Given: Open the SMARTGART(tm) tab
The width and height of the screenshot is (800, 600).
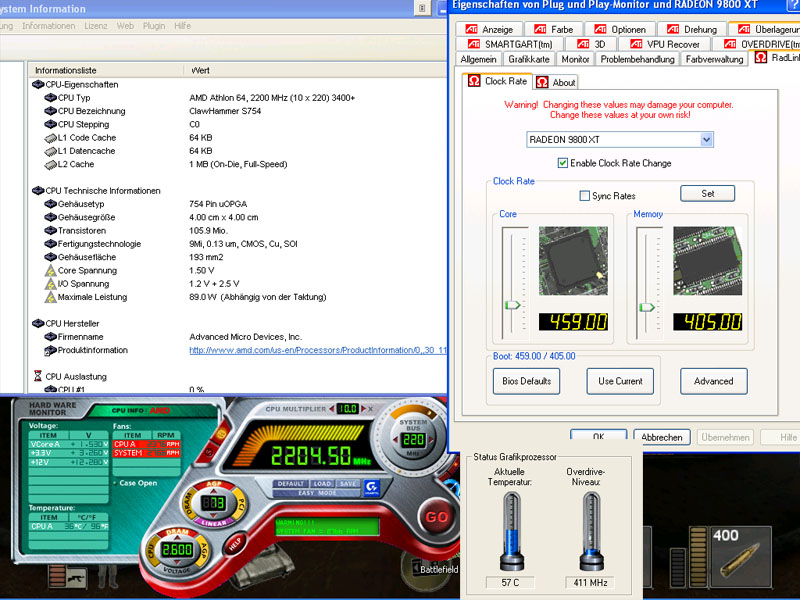Looking at the screenshot, I should 510,44.
